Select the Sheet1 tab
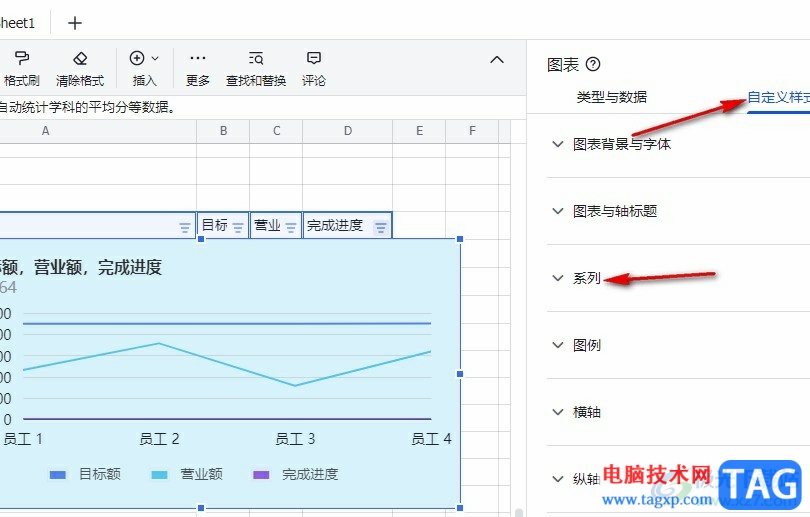The width and height of the screenshot is (810, 517). (18, 23)
